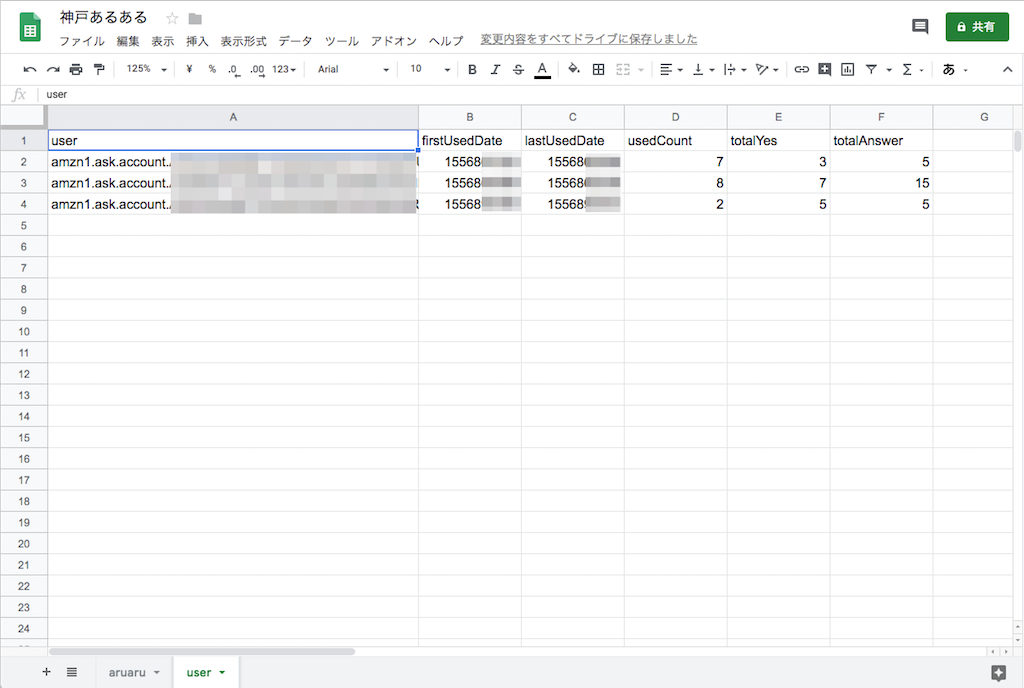Open the Arial font dropdown
The image size is (1024, 688).
click(353, 69)
